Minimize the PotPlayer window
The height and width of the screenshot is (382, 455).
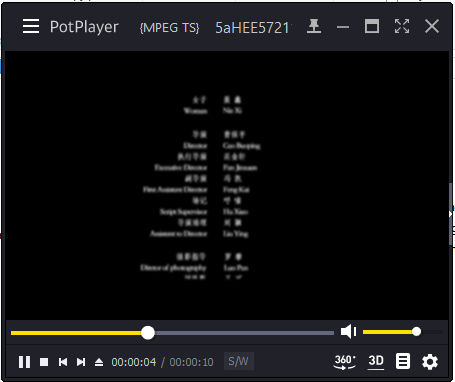(x=343, y=27)
